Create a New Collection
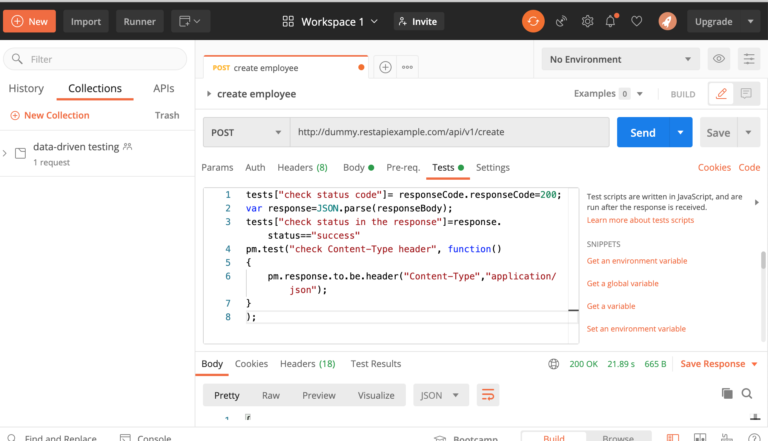This screenshot has width=768, height=441. click(50, 116)
